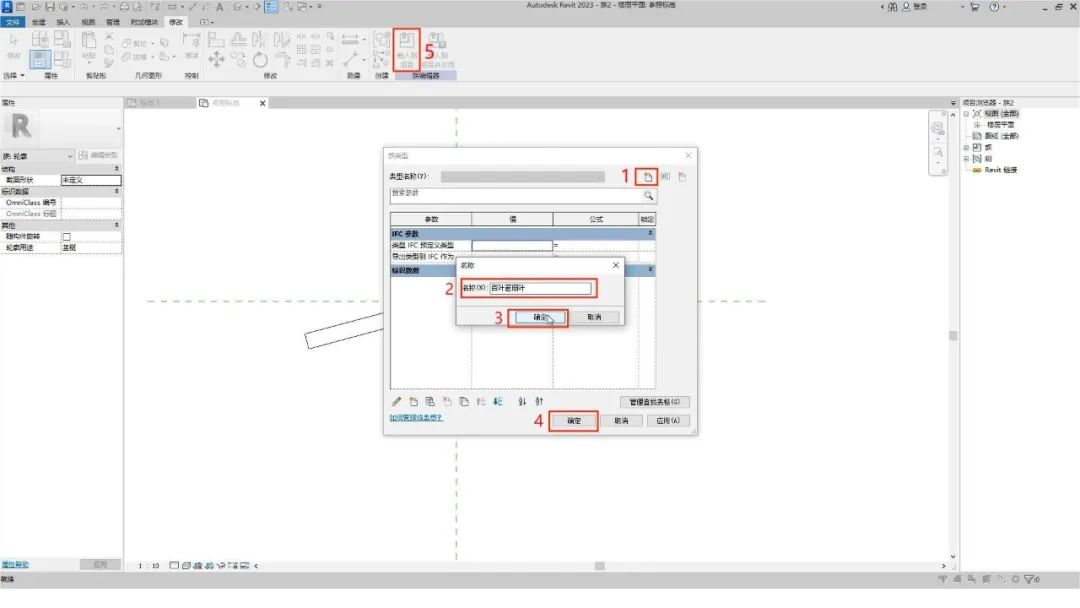
Task: Select the Move tool in Modify panel
Action: pos(216,59)
